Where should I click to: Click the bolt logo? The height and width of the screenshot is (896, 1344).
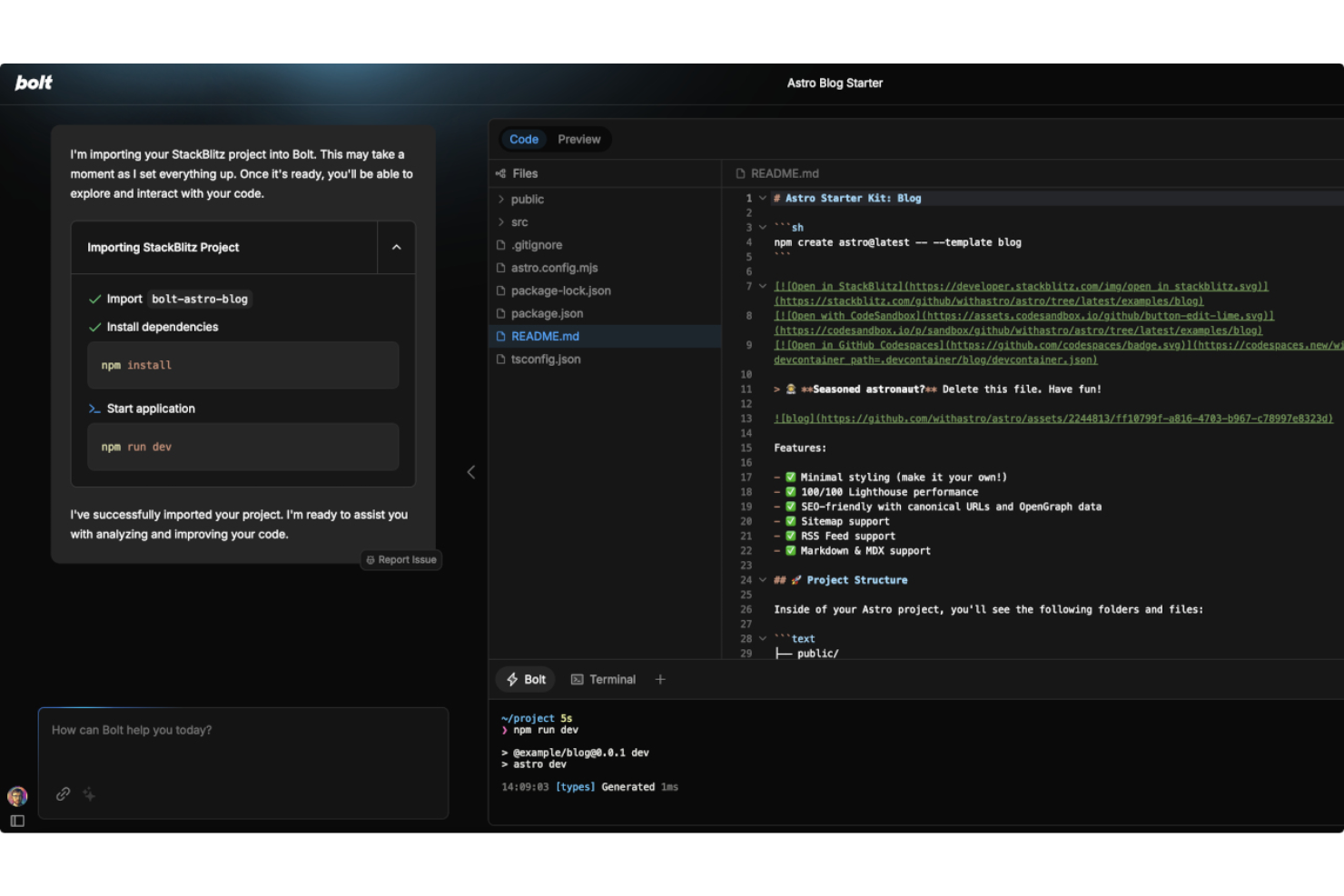pos(34,83)
